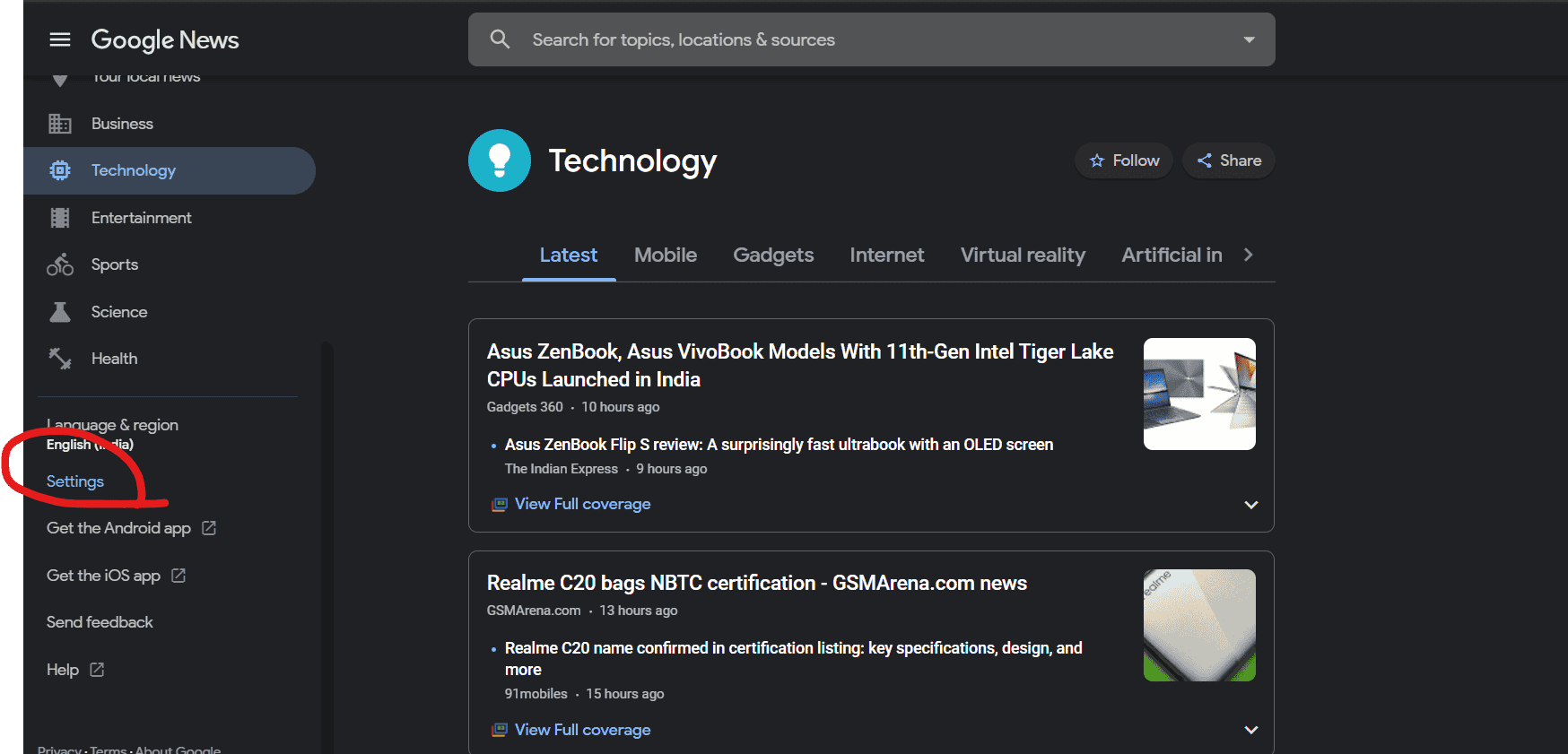Switch to the Gadgets tab
The width and height of the screenshot is (1568, 754).
[x=773, y=256]
